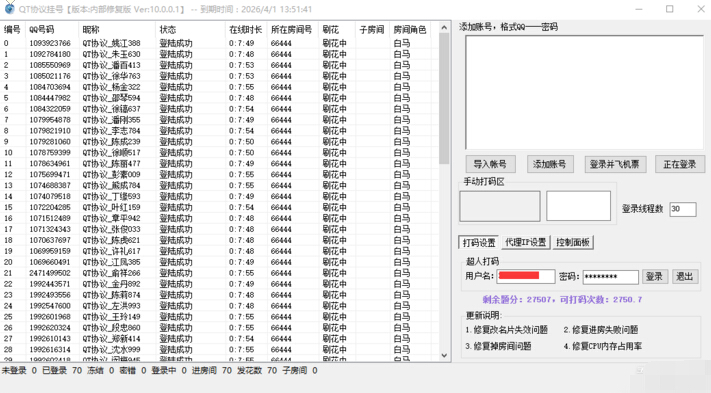The image size is (711, 393).
Task: Select QQ number 1079281060
Action: click(x=50, y=142)
